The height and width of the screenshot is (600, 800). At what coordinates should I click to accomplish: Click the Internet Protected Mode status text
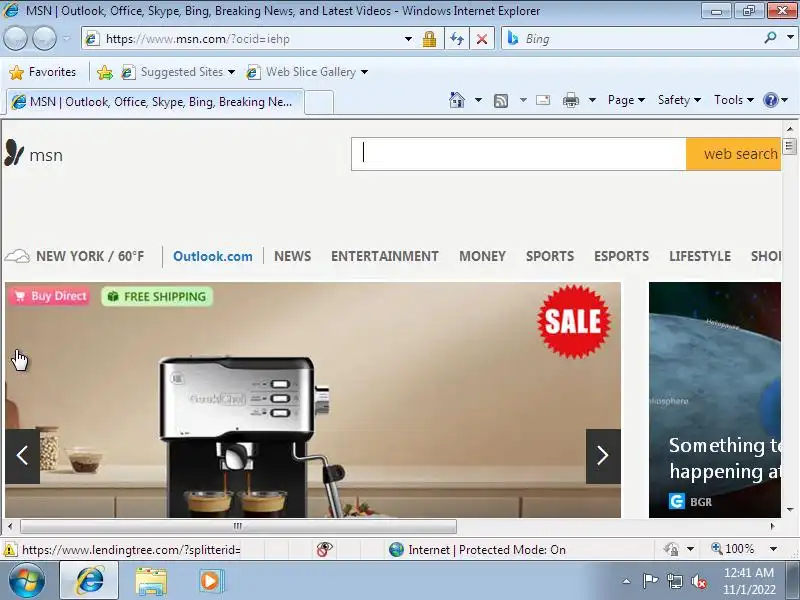click(487, 549)
